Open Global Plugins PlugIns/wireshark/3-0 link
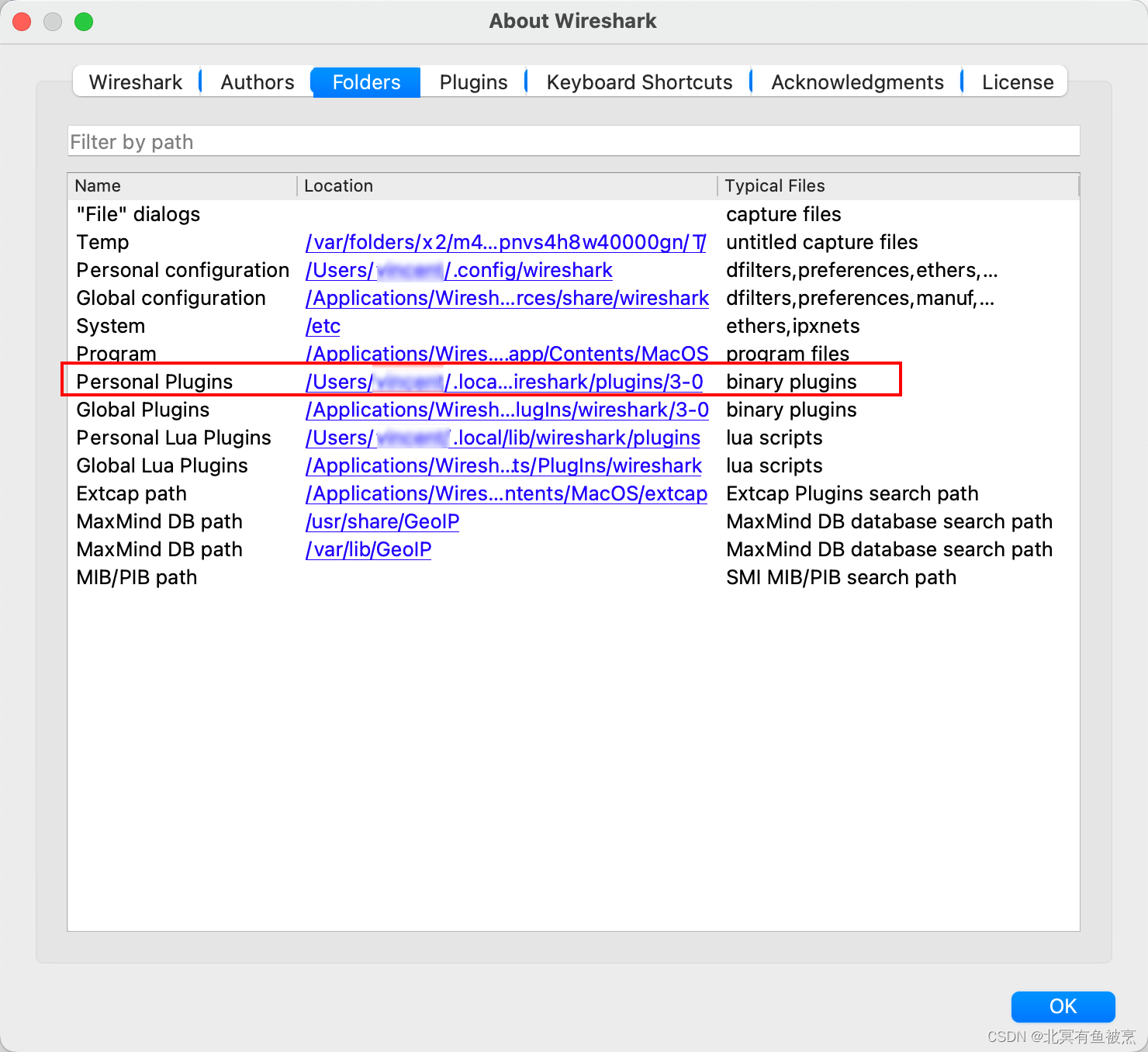The image size is (1148, 1052). tap(507, 410)
